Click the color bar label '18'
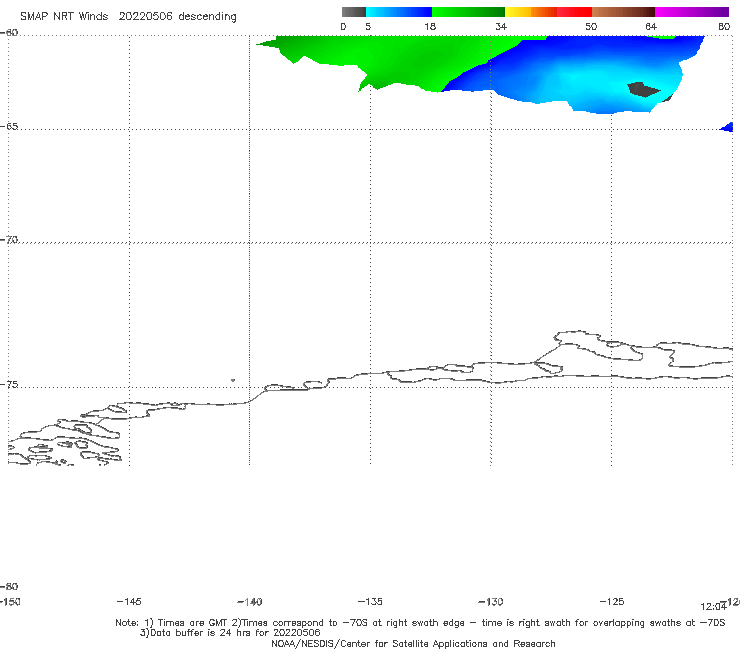Screen dimensions: 740x650 [x=430, y=26]
